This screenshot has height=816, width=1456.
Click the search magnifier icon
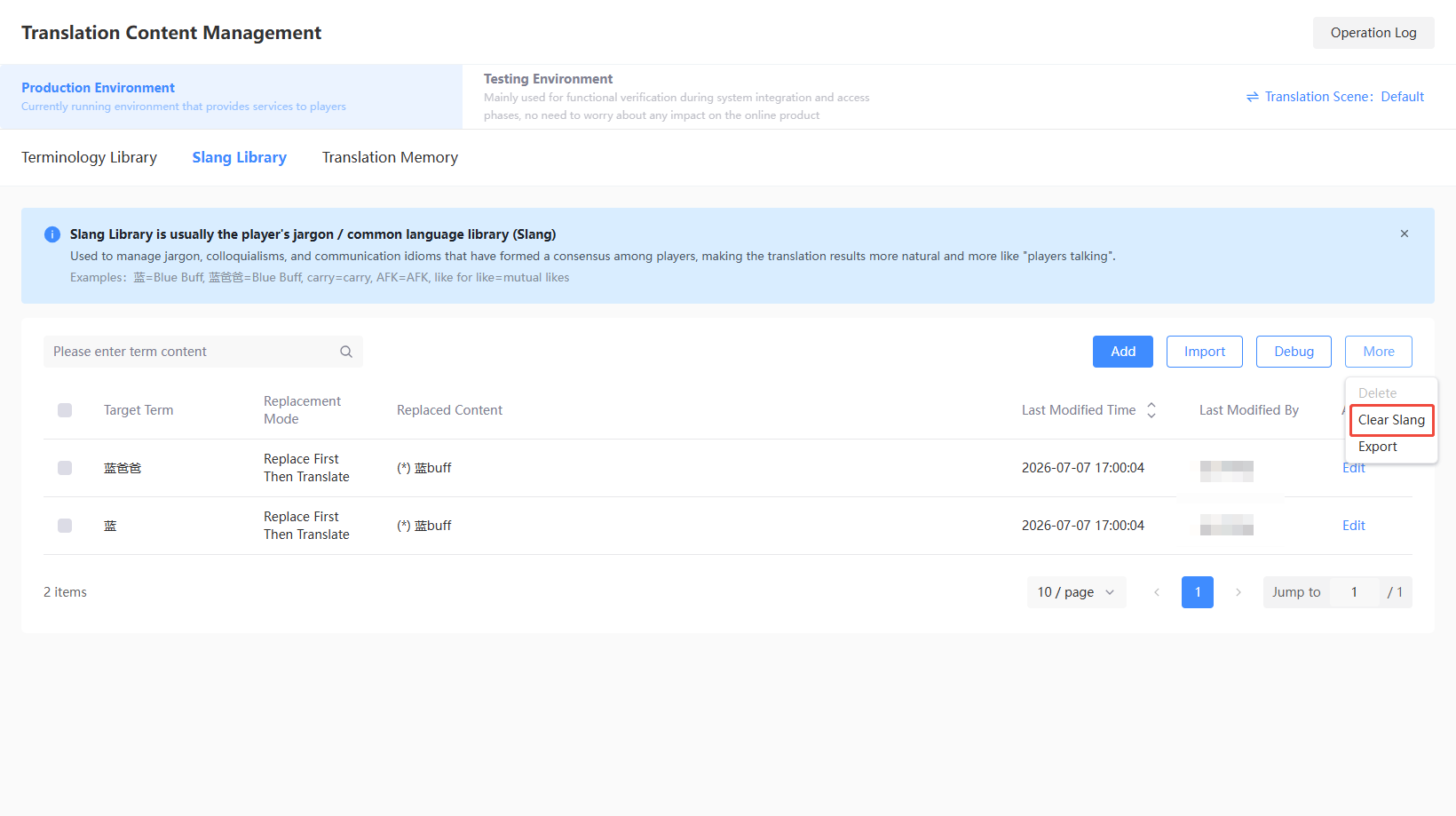coord(346,352)
